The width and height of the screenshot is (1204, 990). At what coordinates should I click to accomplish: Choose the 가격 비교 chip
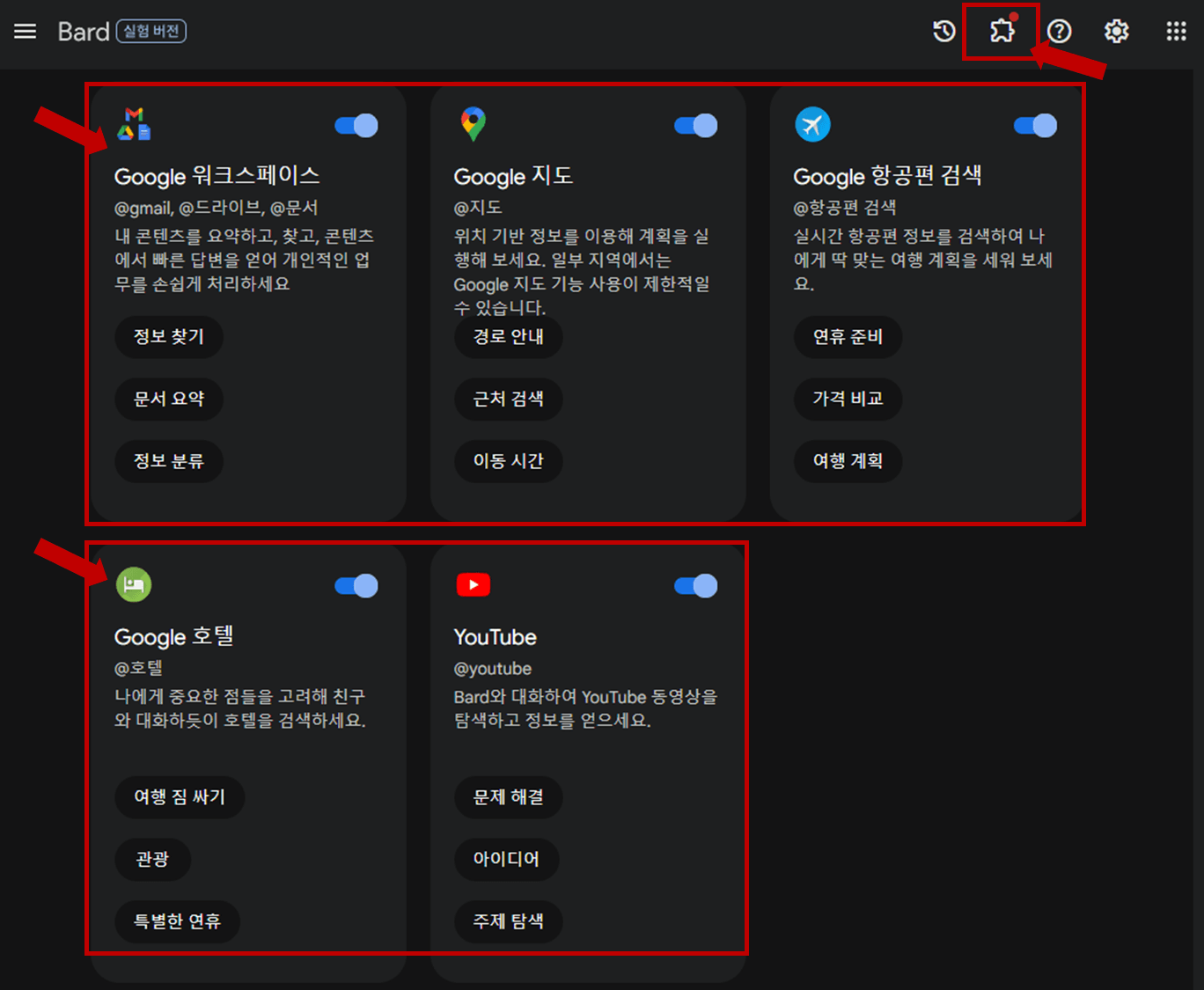click(848, 399)
